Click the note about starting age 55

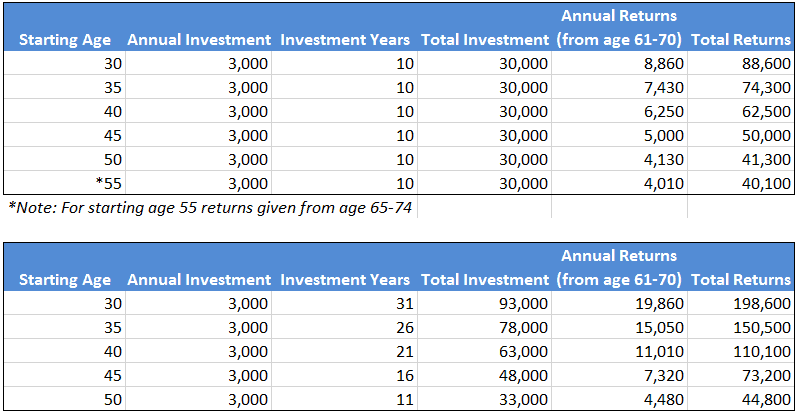click(x=210, y=207)
